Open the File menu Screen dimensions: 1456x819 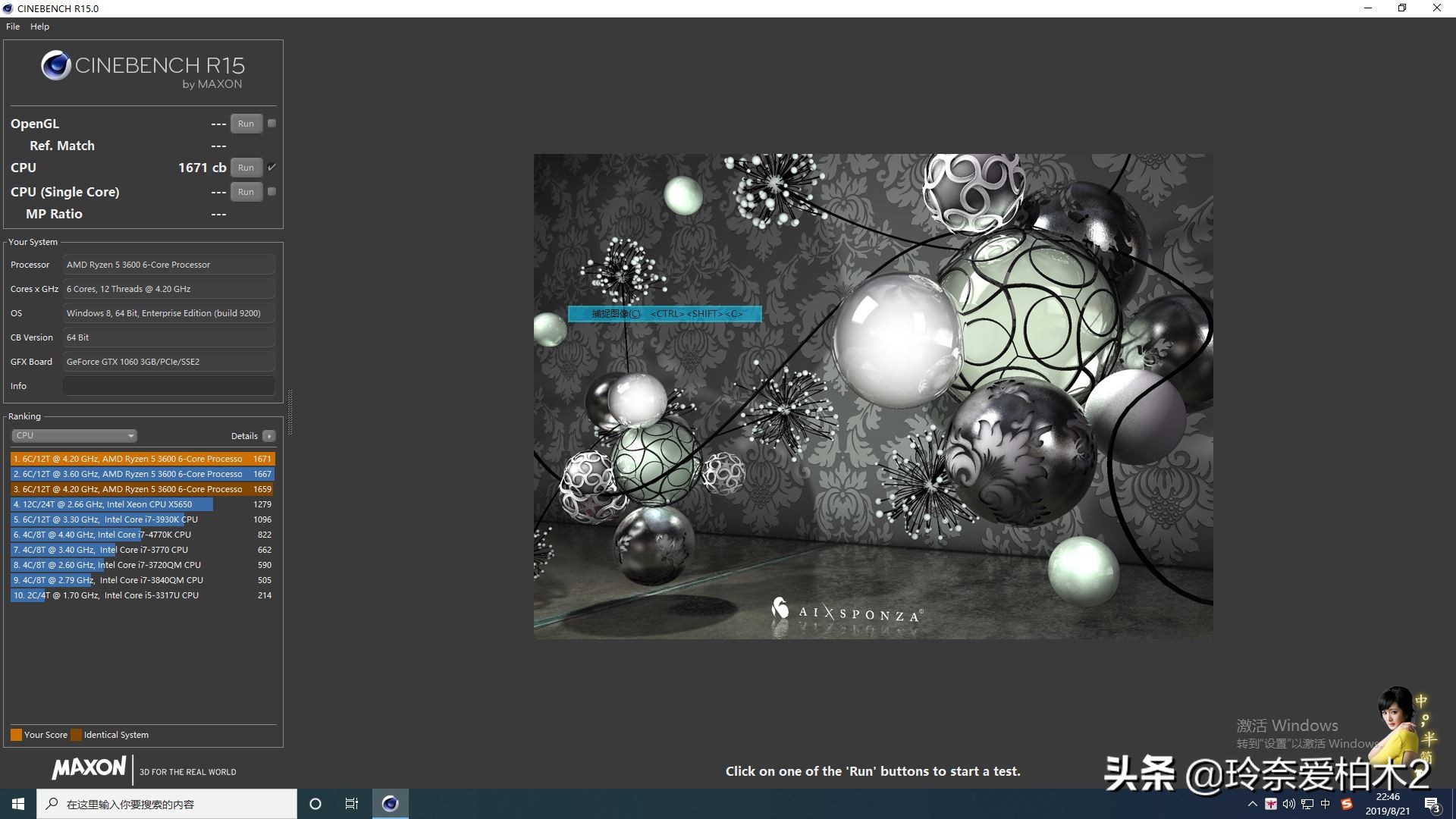13,27
